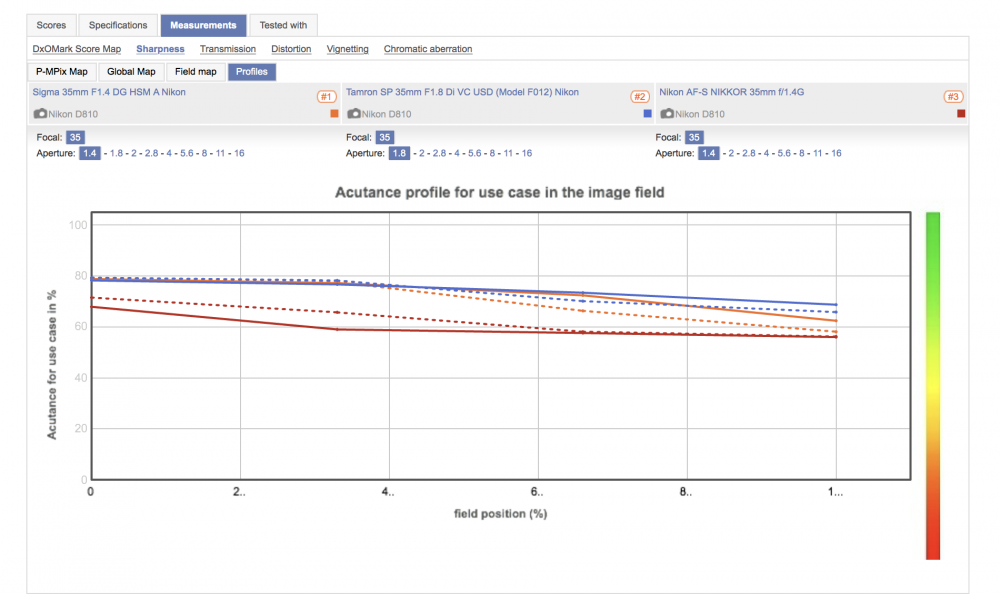Switch to Field map view
Screen dimensions: 1000x594
click(x=196, y=71)
